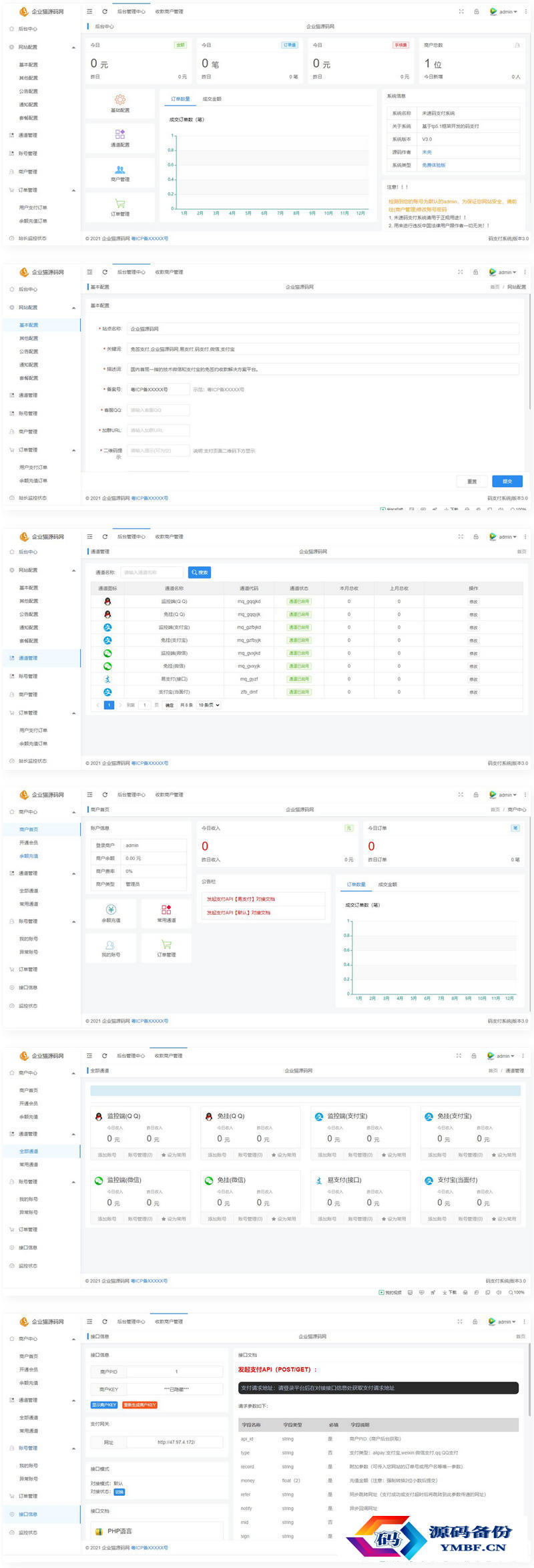Image resolution: width=534 pixels, height=1568 pixels.
Task: Collapse 通道管理 group in 全部通道 page sidebar
Action: point(73,1134)
